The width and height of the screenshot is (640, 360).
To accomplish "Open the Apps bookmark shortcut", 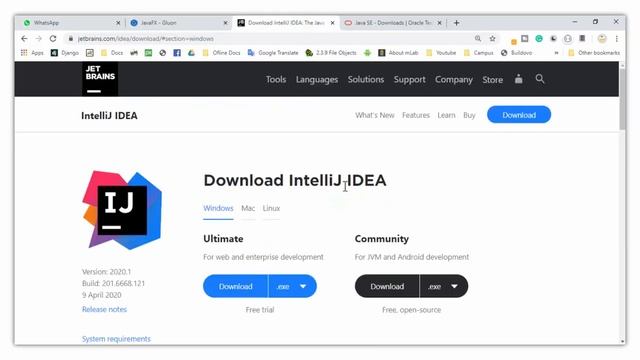I will point(32,53).
